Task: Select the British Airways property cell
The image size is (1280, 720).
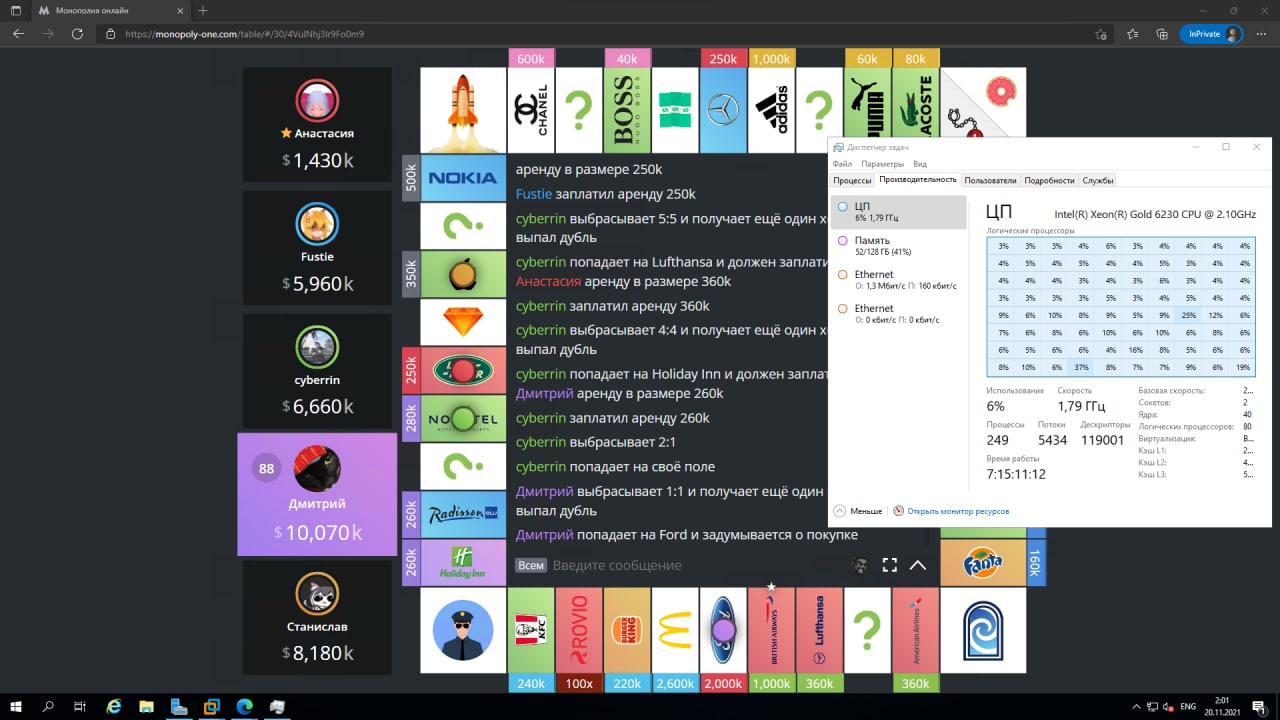Action: point(771,630)
